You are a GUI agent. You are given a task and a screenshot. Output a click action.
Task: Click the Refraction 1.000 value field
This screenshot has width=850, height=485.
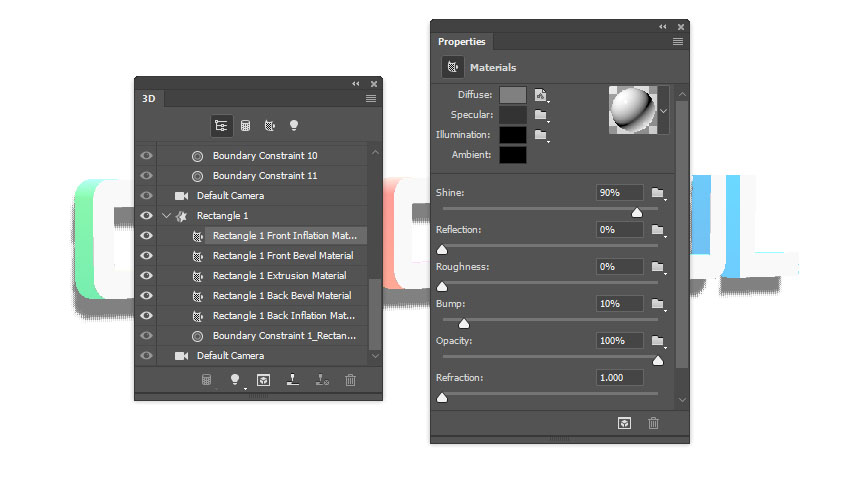coord(620,378)
